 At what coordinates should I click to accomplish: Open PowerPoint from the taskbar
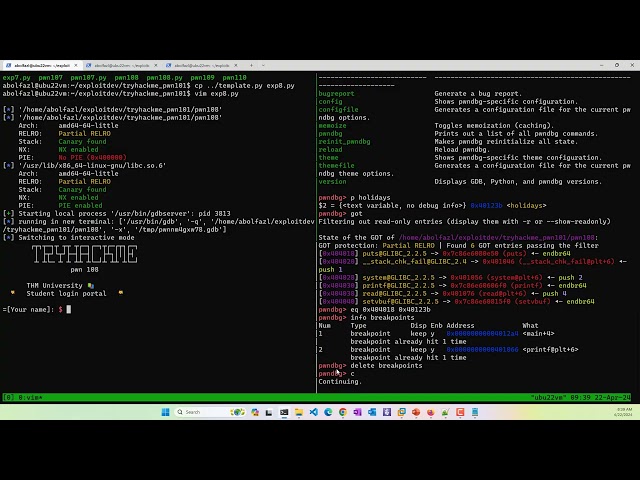point(416,412)
